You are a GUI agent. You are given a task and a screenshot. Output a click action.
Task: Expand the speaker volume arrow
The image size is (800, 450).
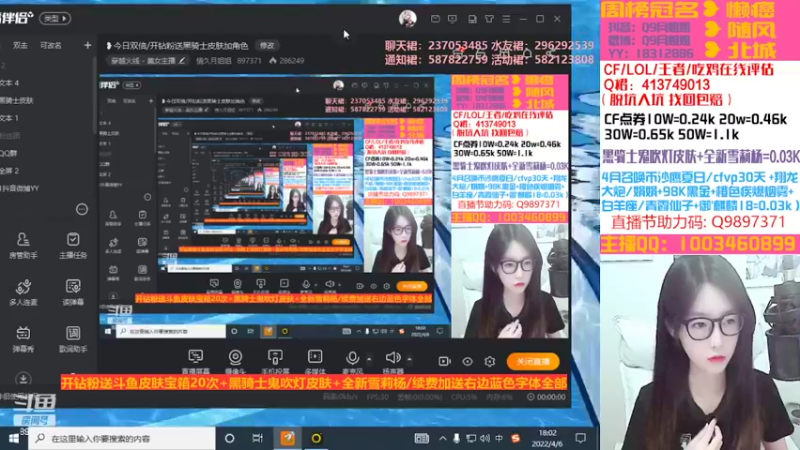point(409,360)
